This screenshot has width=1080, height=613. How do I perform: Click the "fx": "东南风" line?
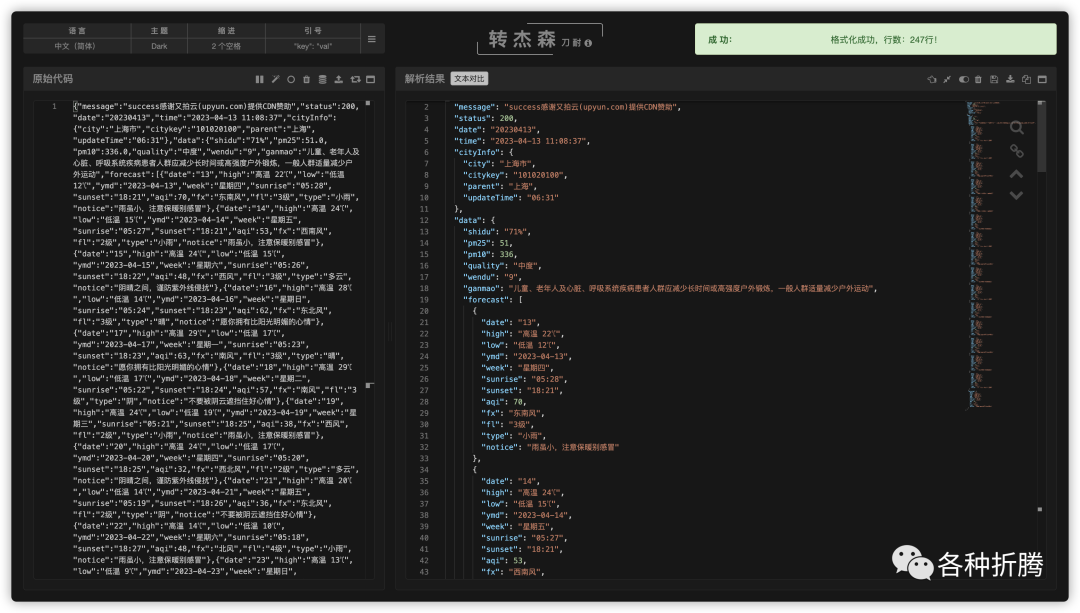[513, 413]
